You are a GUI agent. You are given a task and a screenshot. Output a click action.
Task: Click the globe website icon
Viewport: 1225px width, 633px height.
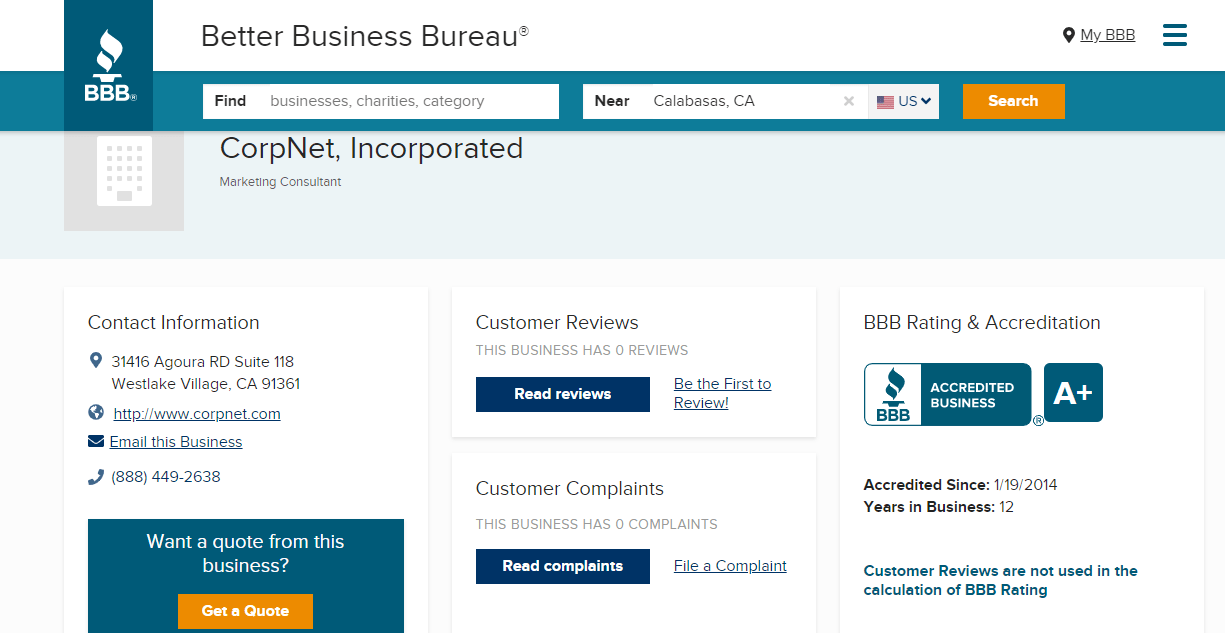(x=96, y=412)
